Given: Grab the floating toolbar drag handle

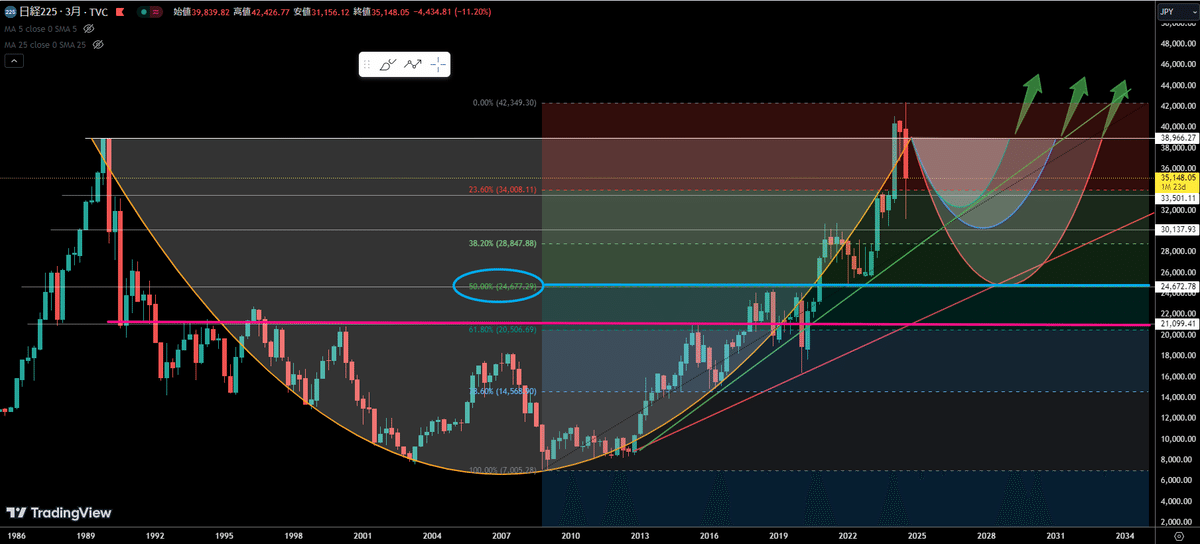Looking at the screenshot, I should tap(368, 65).
